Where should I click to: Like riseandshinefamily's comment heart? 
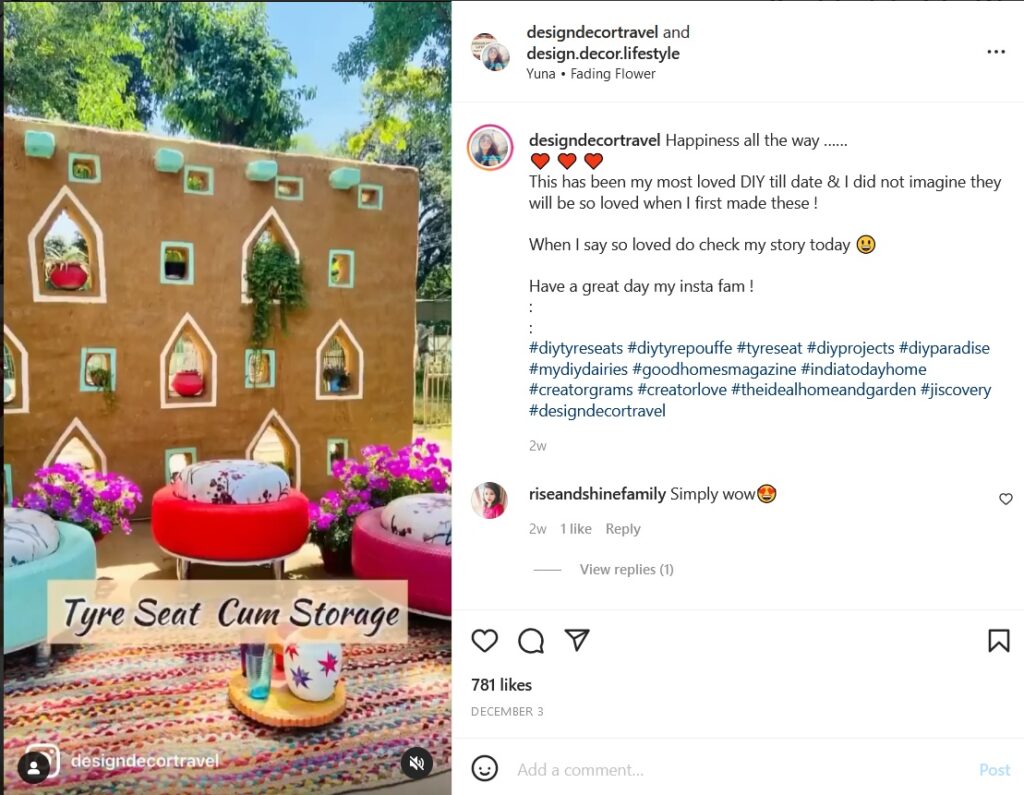[1006, 499]
